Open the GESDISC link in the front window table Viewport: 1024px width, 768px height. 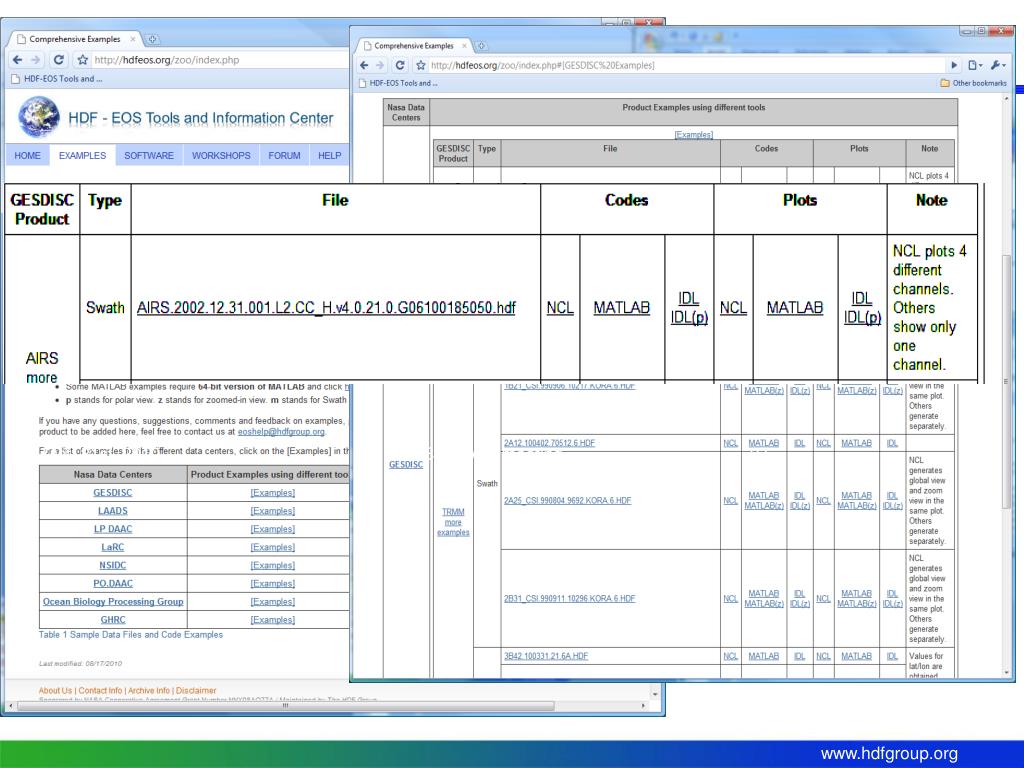(406, 464)
